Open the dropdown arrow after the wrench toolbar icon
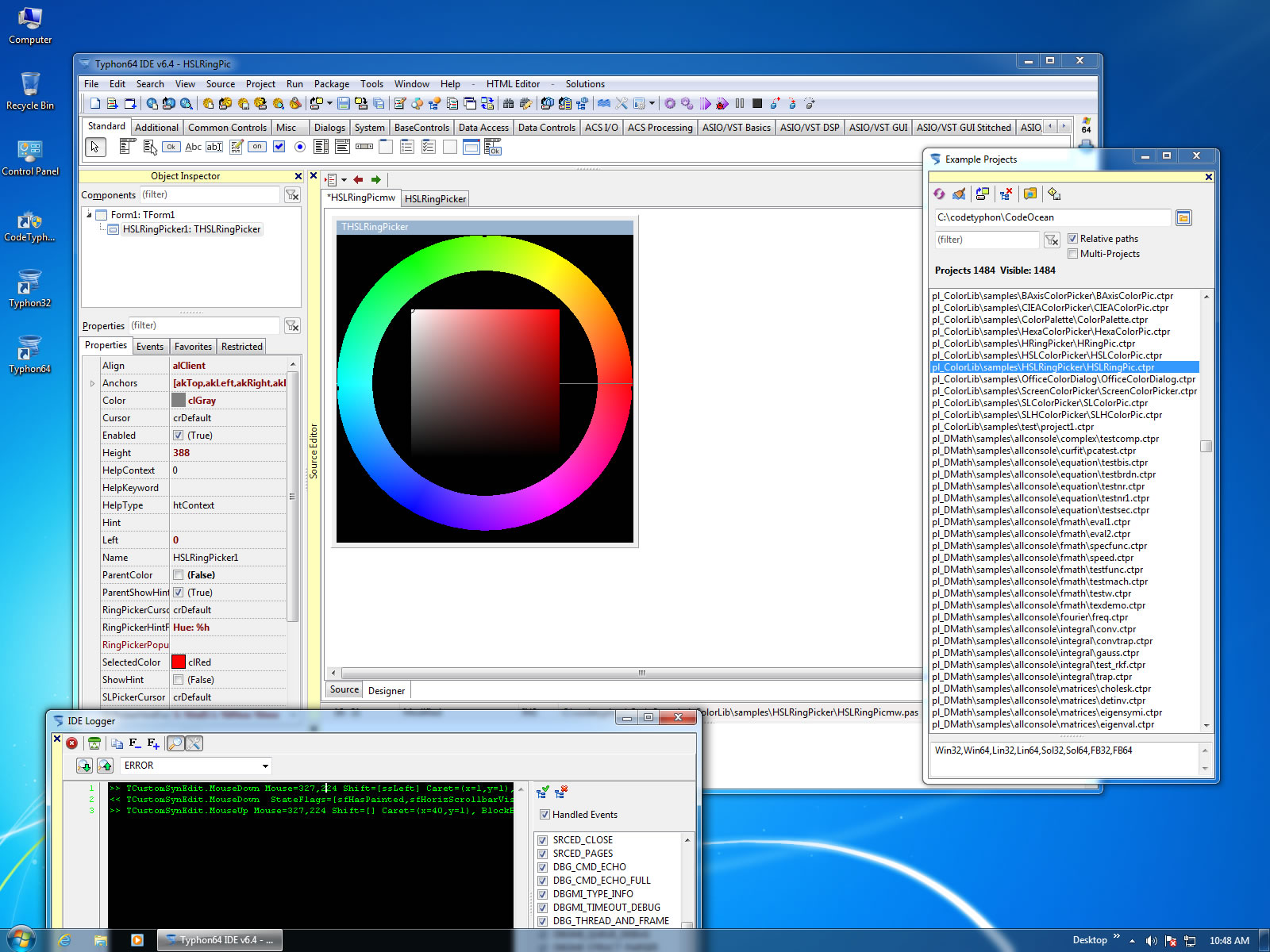The image size is (1270, 952). [x=652, y=103]
